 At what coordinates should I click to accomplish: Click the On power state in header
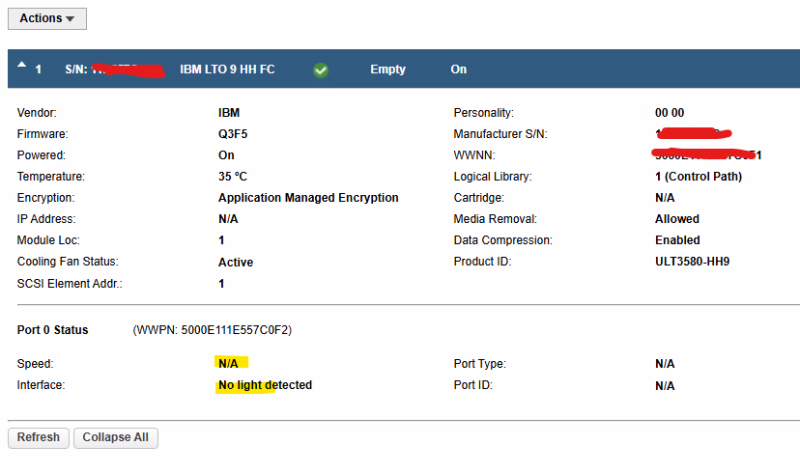[458, 69]
